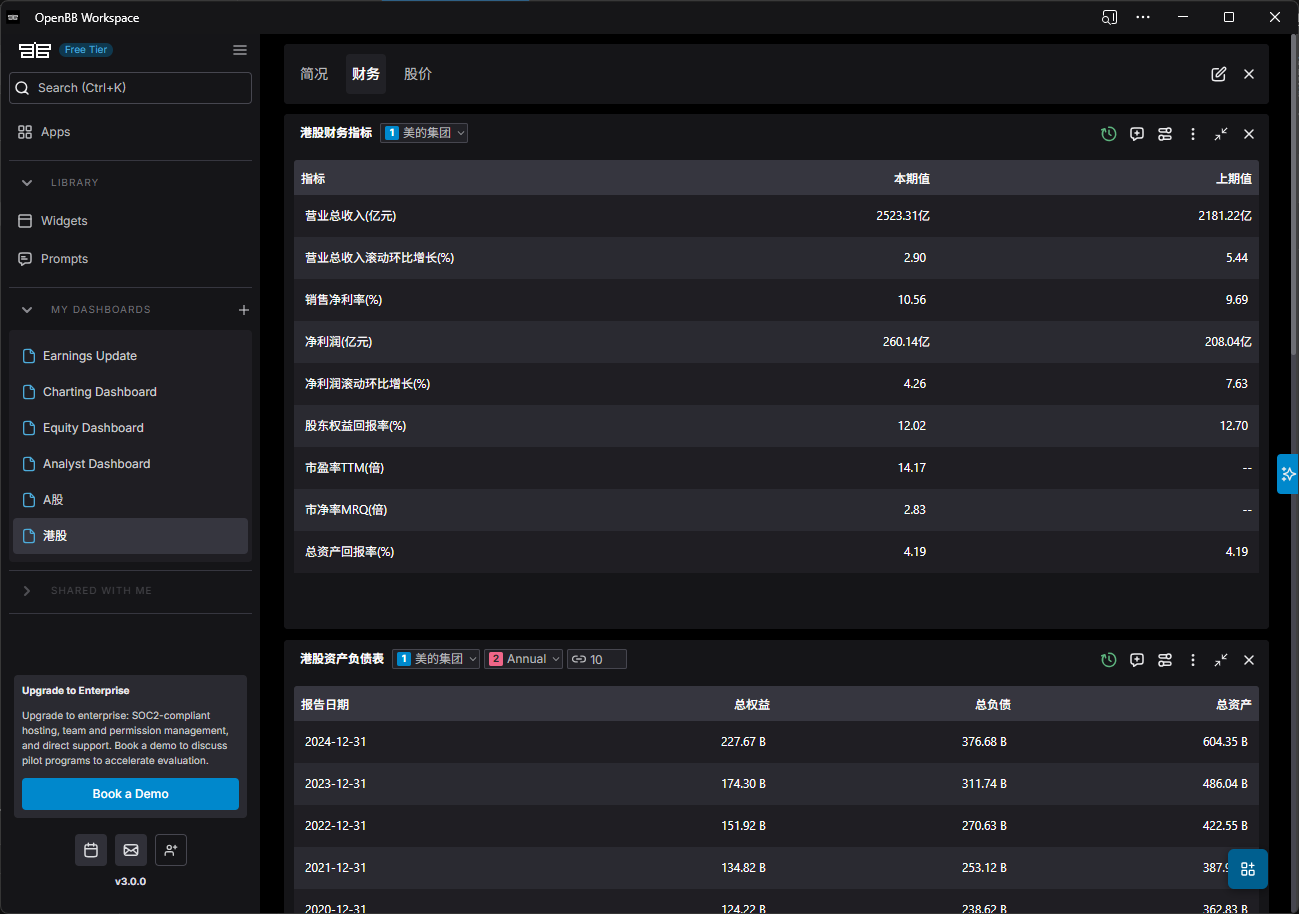Focus the Search (Ctrl+K) field

pos(130,88)
